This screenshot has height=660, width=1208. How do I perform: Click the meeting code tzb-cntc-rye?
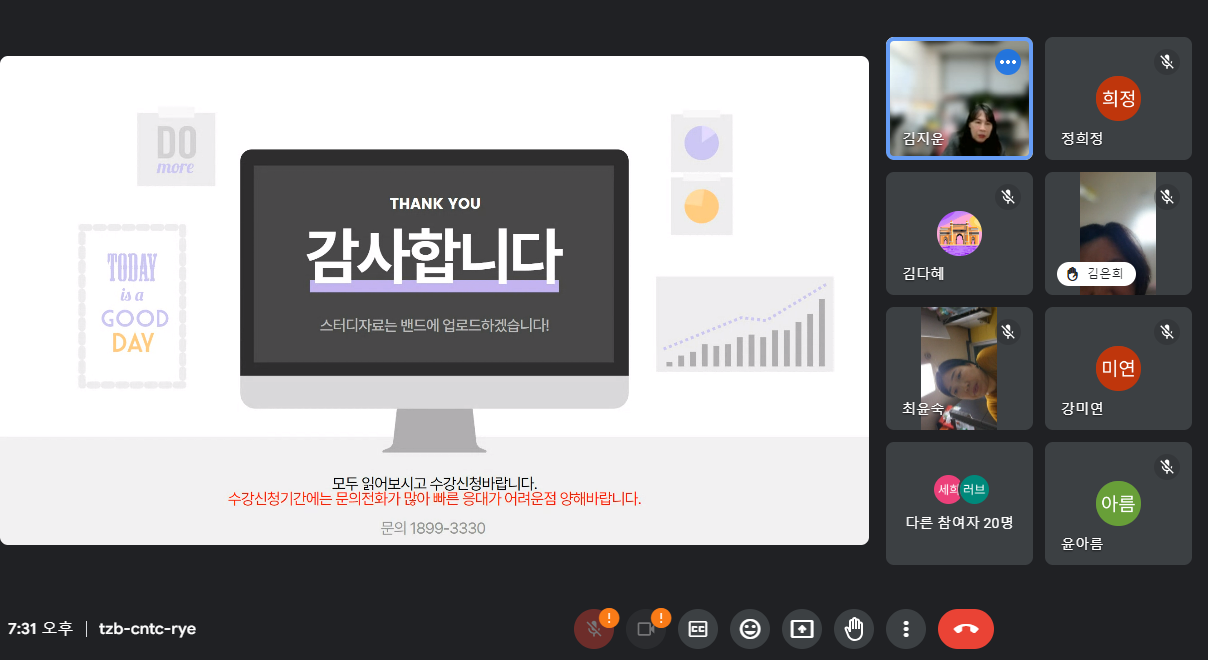click(147, 629)
